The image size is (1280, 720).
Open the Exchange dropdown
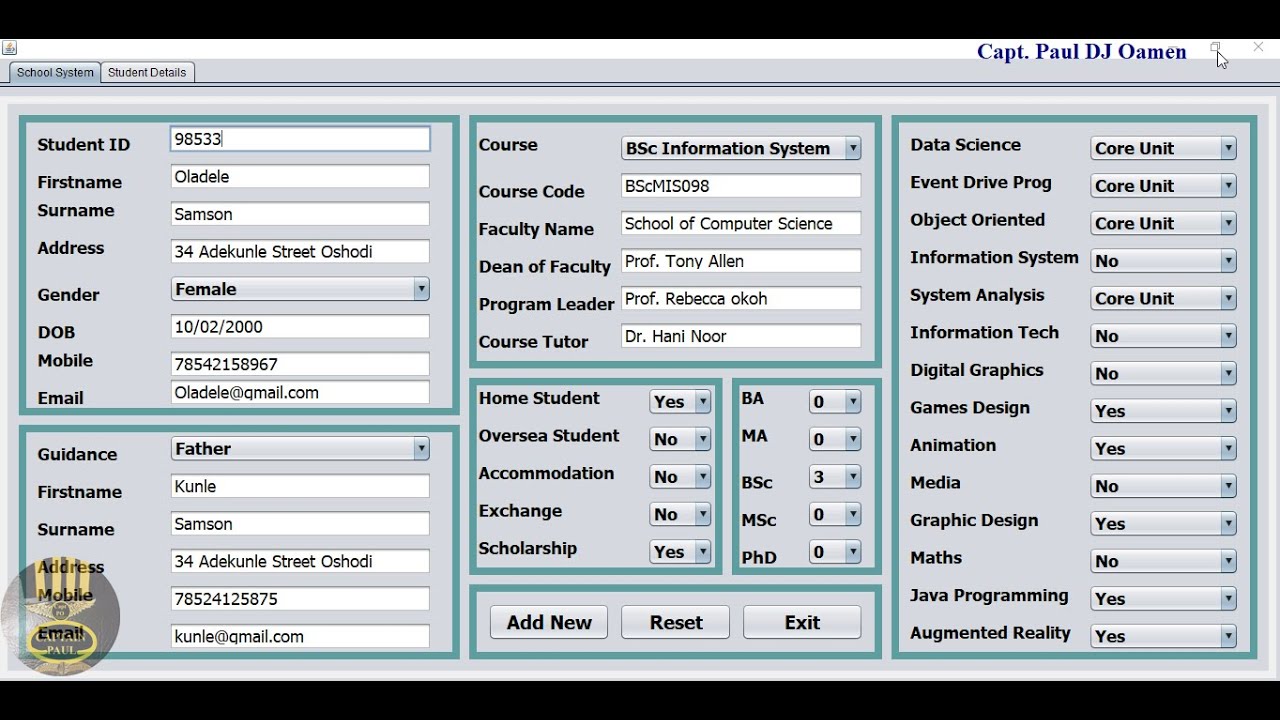coord(680,514)
